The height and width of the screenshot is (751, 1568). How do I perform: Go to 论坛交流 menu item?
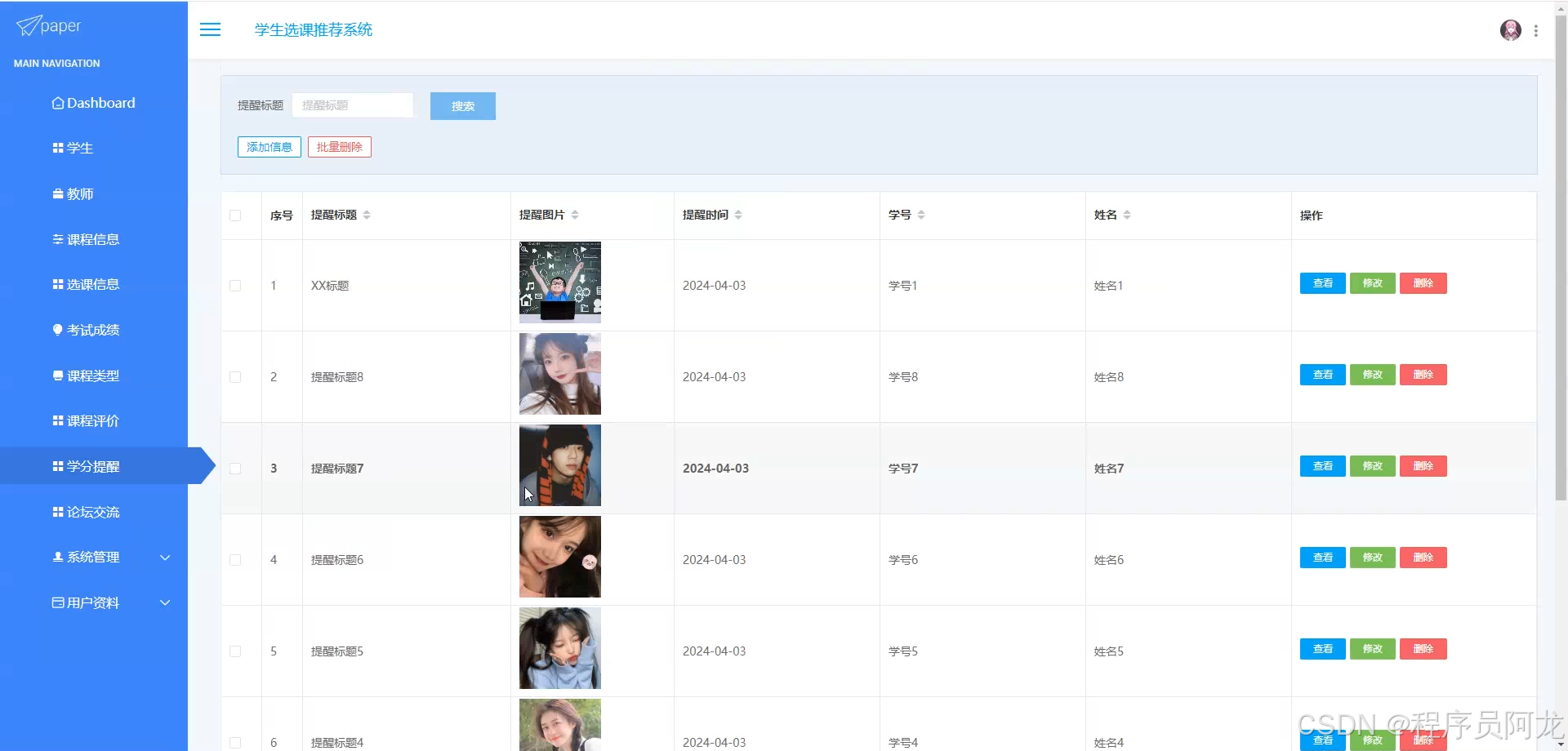pos(94,512)
